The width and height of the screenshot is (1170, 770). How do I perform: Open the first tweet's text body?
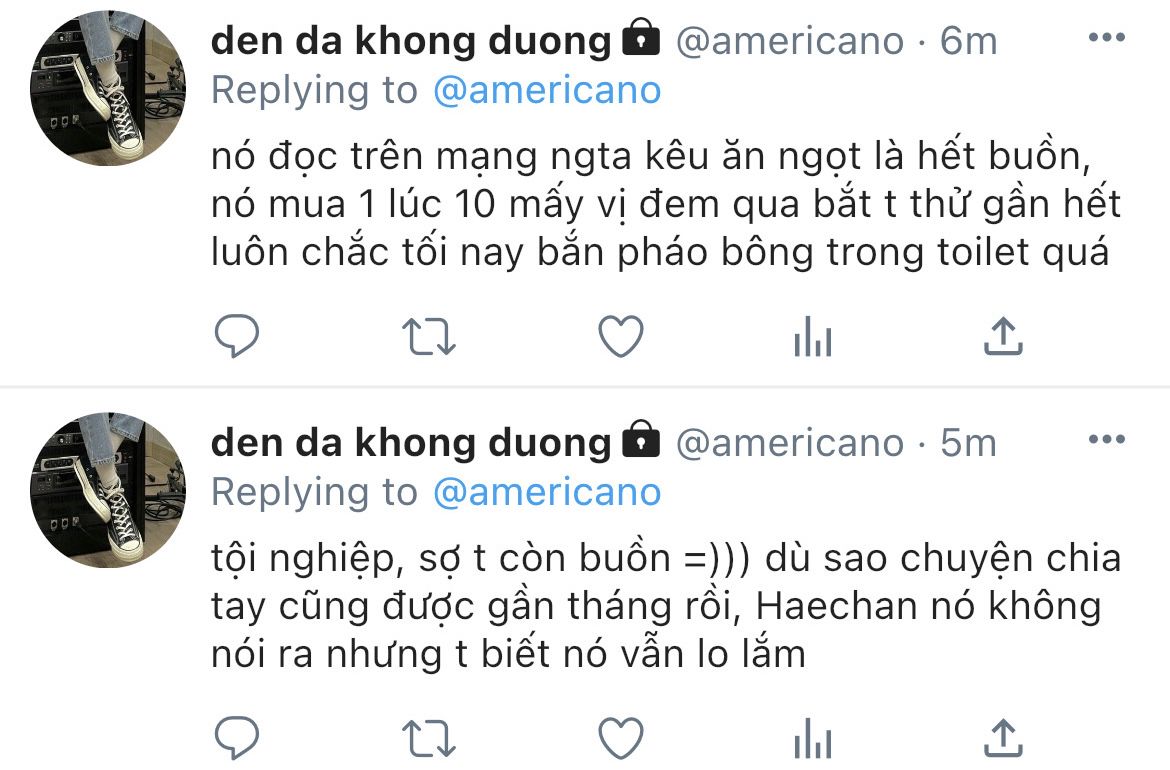click(666, 204)
